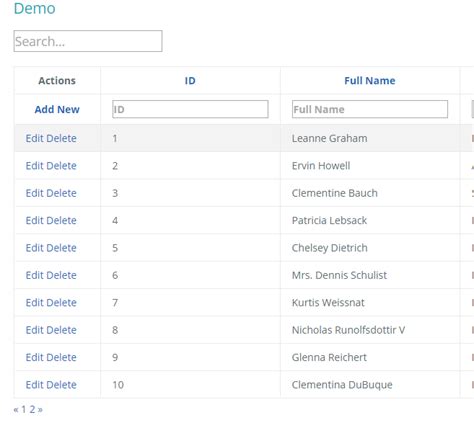Delete the Nicholas Runolfsdottir V row
The height and width of the screenshot is (428, 474).
(x=61, y=330)
